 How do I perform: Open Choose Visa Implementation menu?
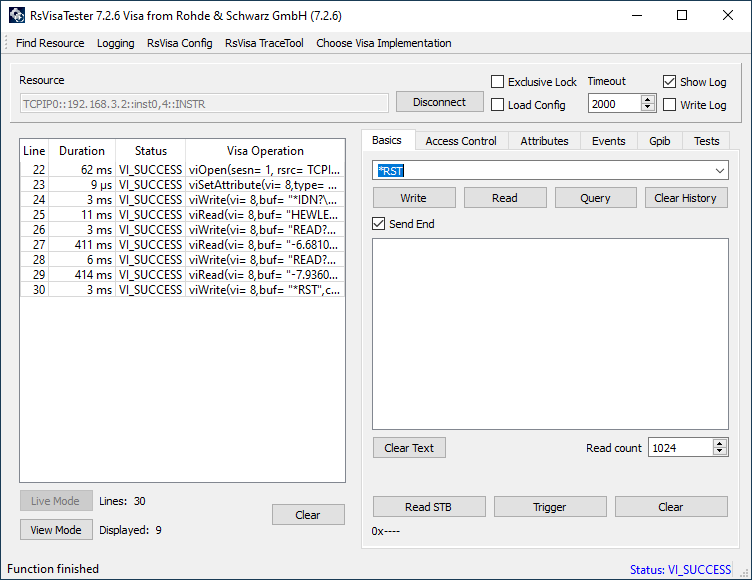tap(384, 43)
